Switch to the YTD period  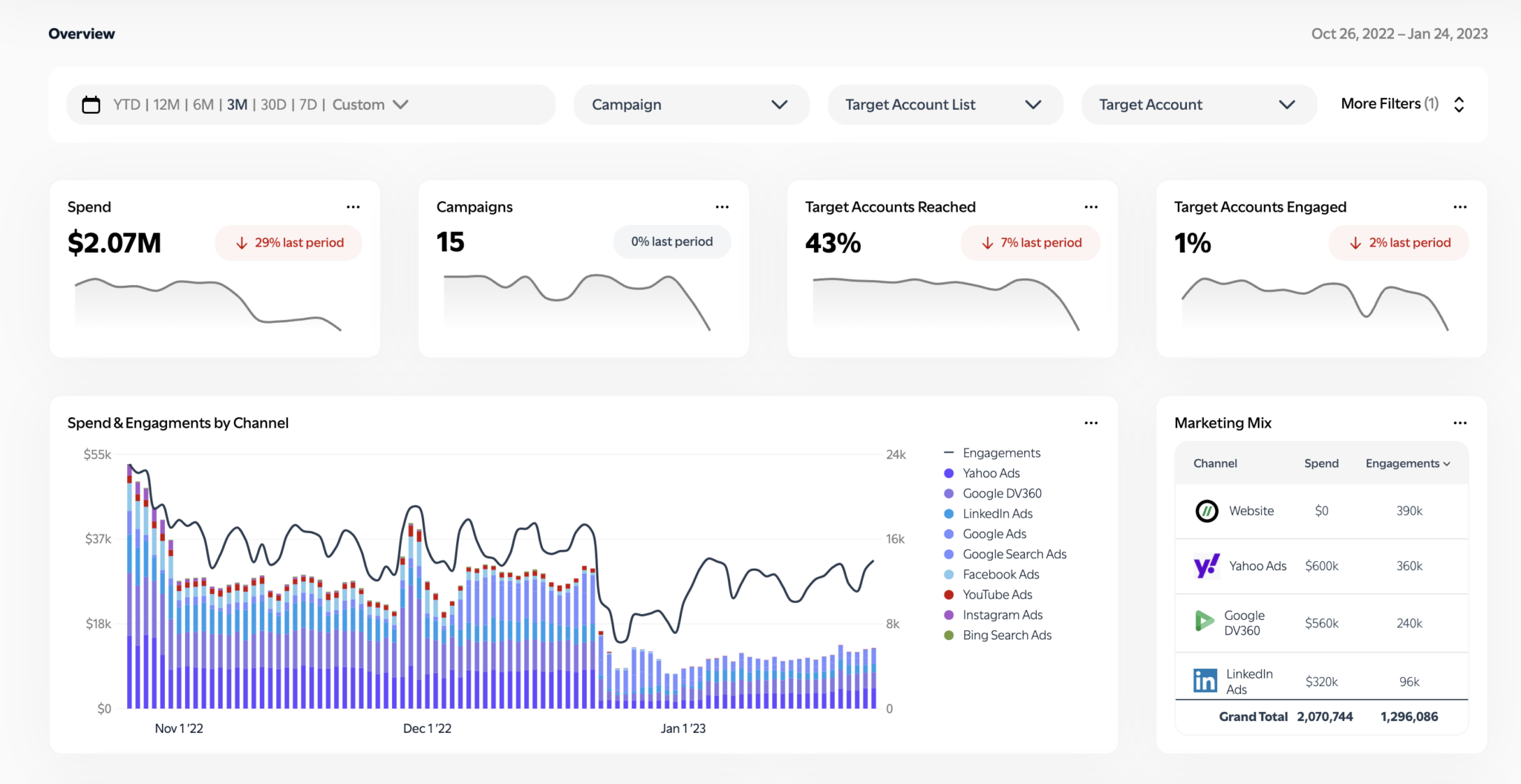point(126,104)
